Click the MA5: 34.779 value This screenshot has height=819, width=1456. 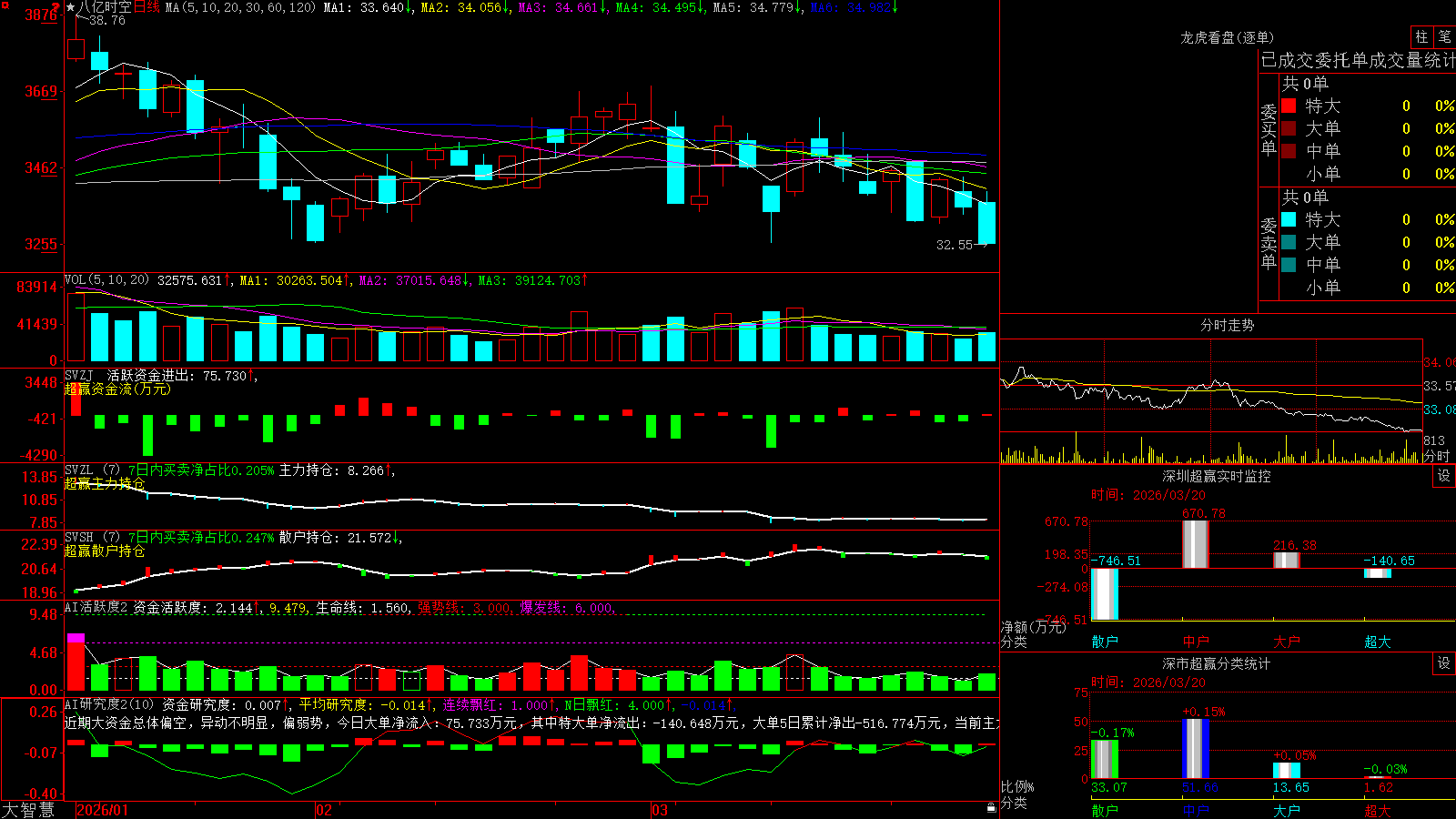pos(755,7)
